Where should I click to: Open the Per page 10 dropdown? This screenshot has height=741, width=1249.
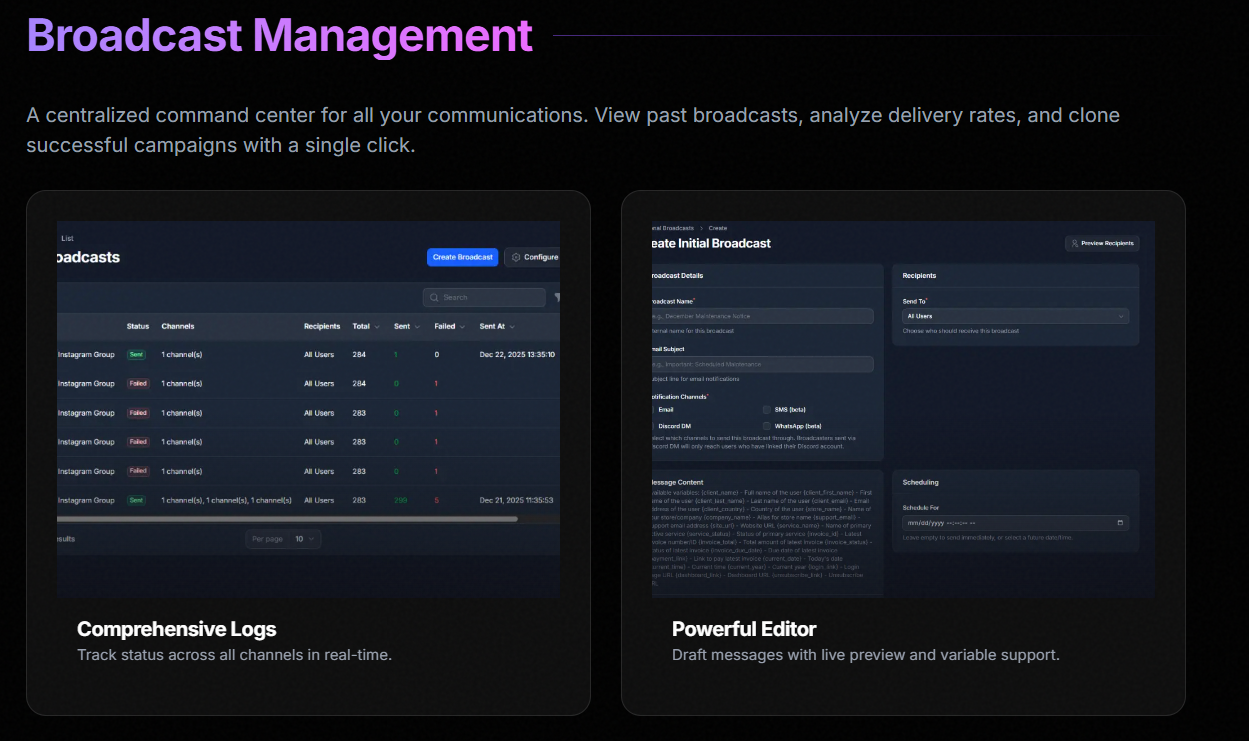coord(283,539)
